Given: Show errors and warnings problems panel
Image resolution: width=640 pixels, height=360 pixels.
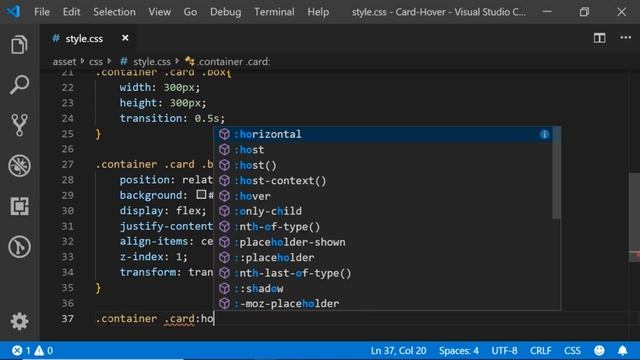Looking at the screenshot, I should (x=32, y=351).
